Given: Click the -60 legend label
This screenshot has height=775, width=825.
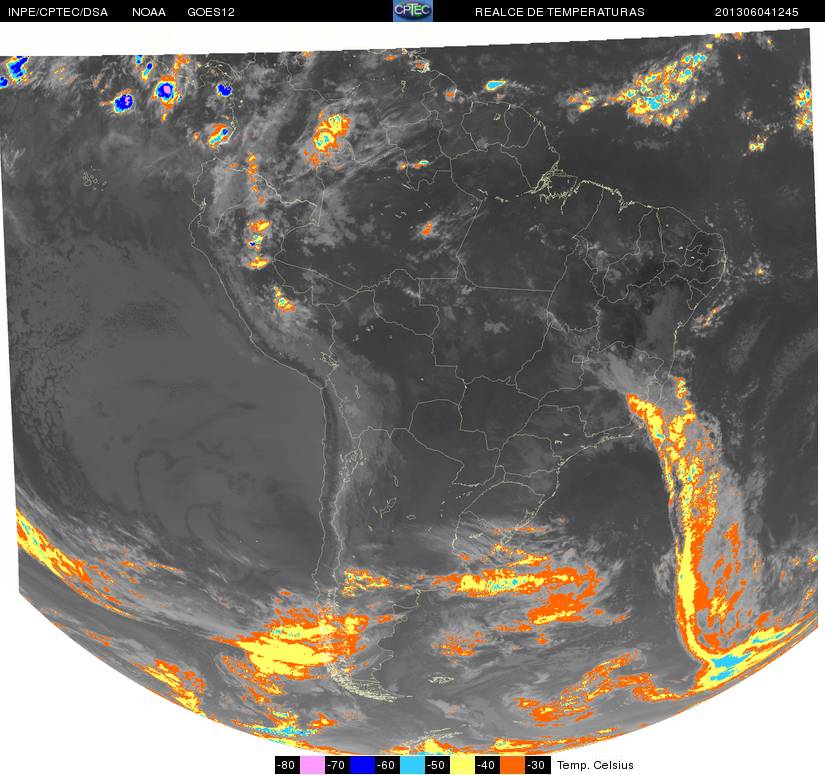Looking at the screenshot, I should coord(387,765).
